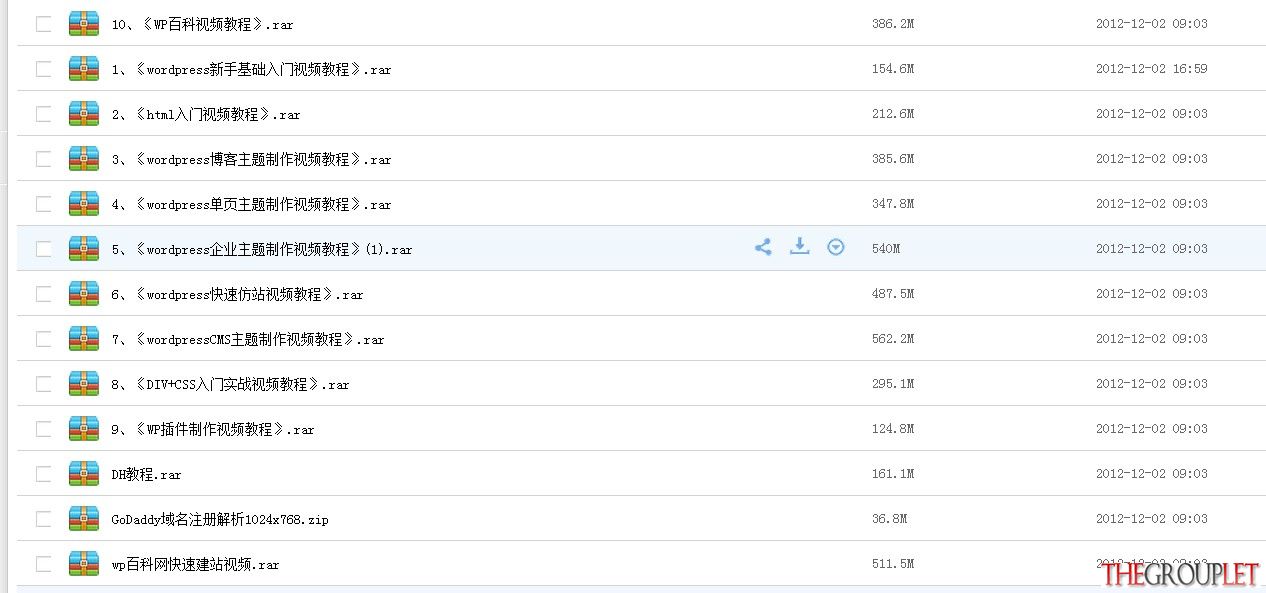
Task: Select the checkbox beside 1、《wordpress新手基础入门视频教程》.rar
Action: click(x=43, y=69)
